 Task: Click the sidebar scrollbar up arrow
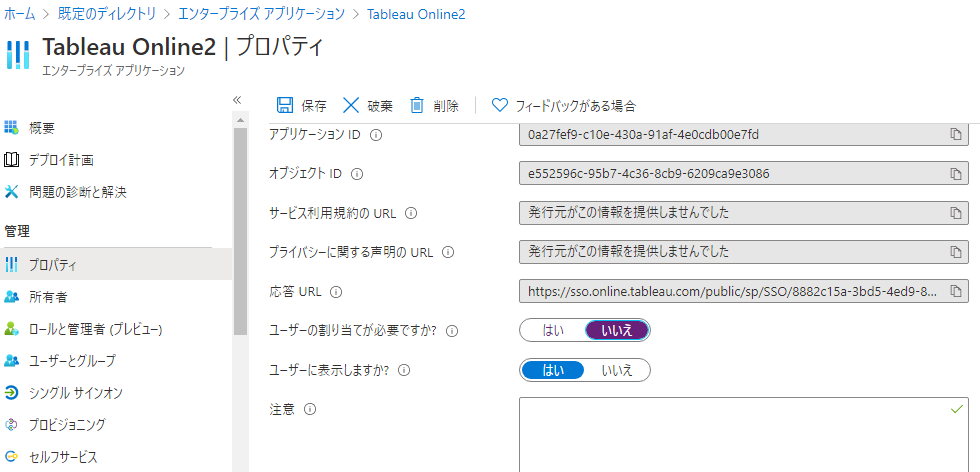[x=241, y=119]
